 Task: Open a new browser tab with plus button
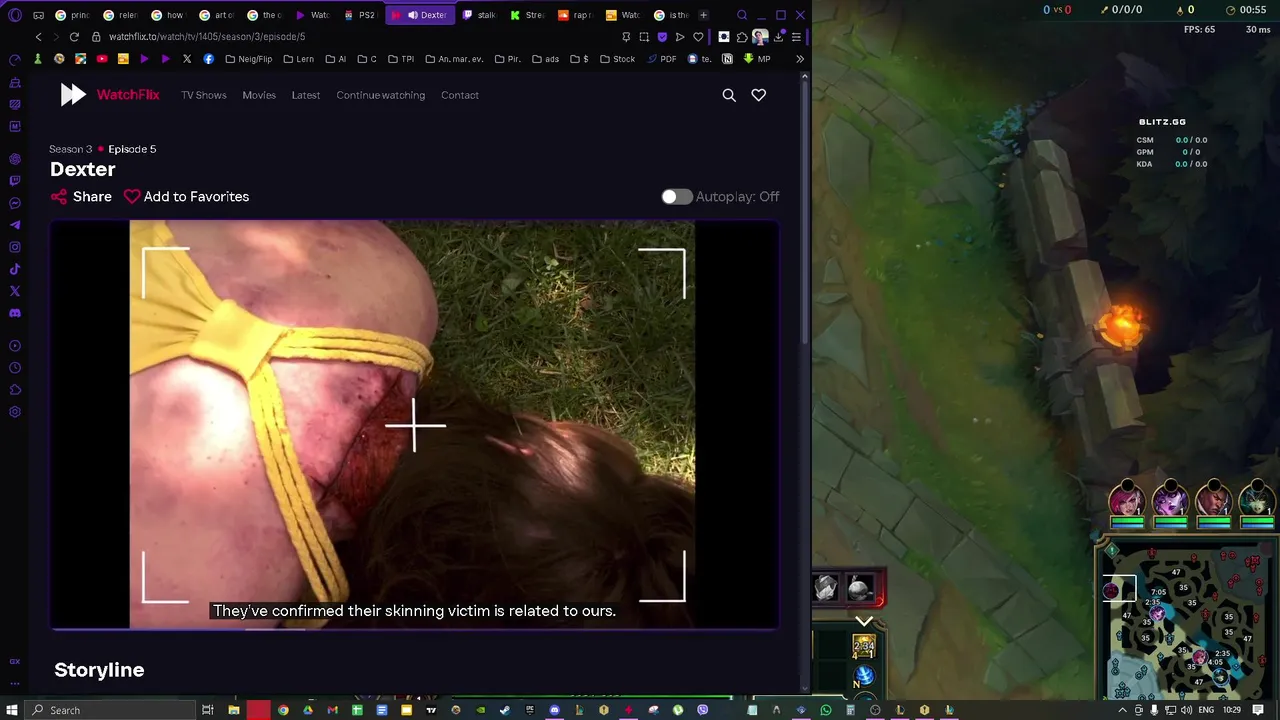[x=703, y=15]
